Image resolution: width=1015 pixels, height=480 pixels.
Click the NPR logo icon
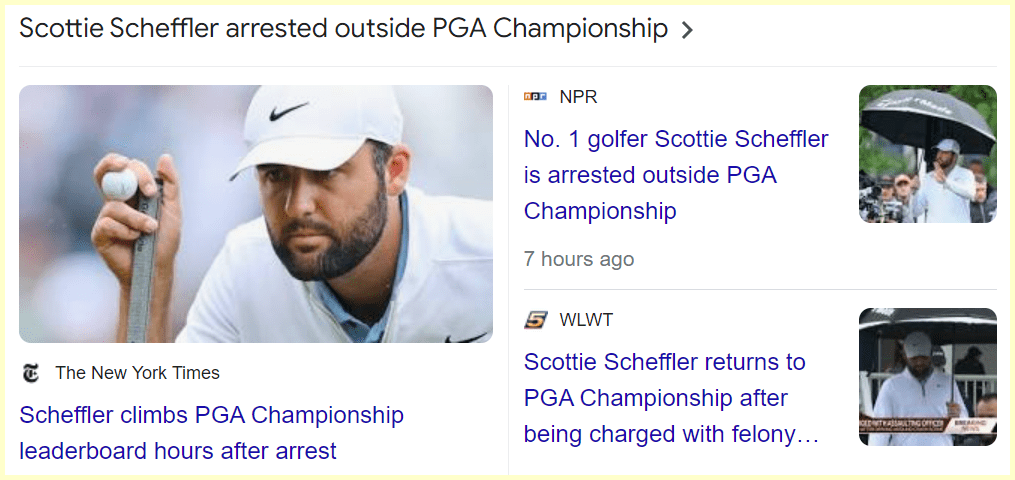pyautogui.click(x=535, y=97)
